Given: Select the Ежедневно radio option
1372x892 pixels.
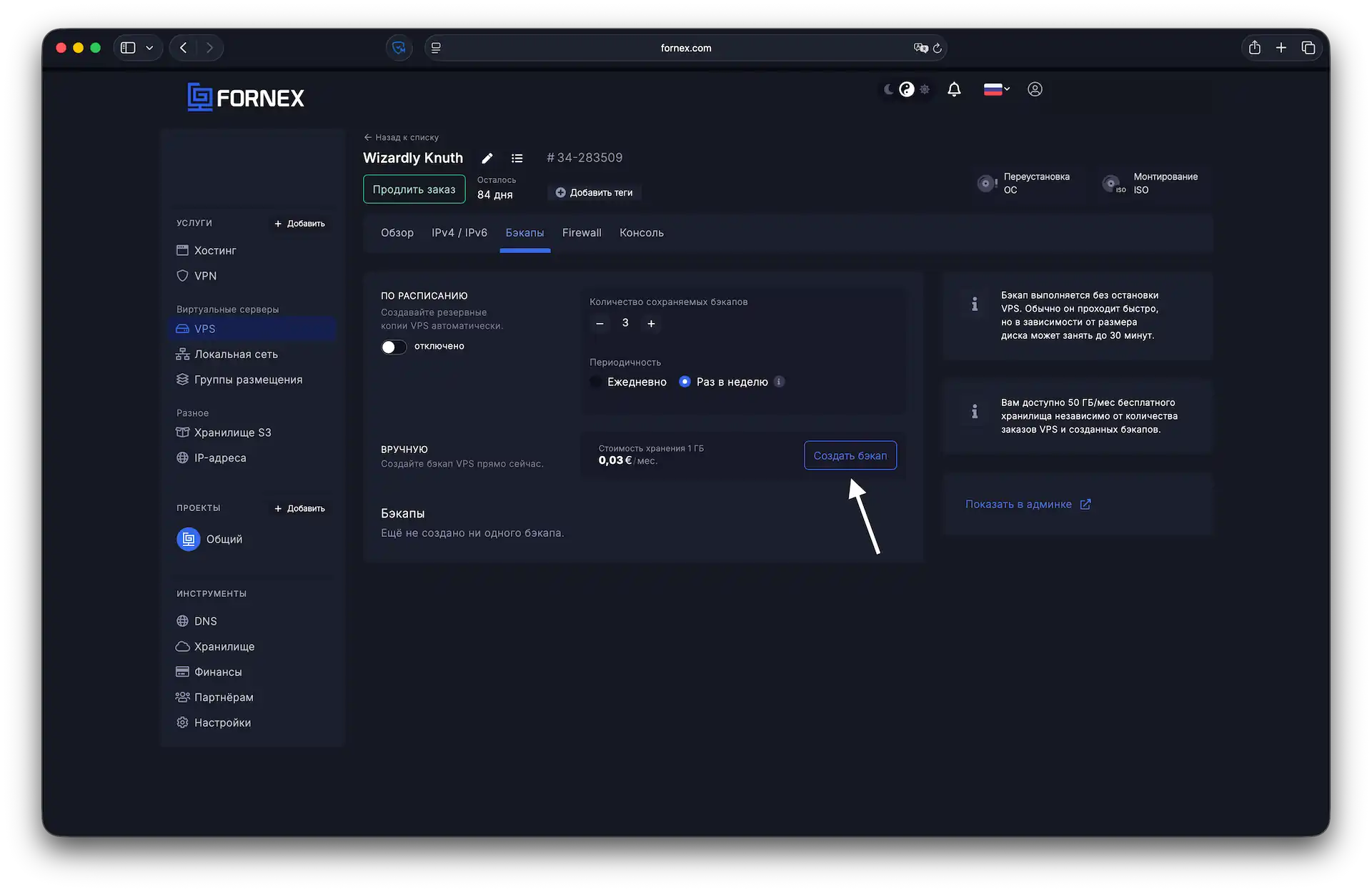Looking at the screenshot, I should (x=596, y=382).
